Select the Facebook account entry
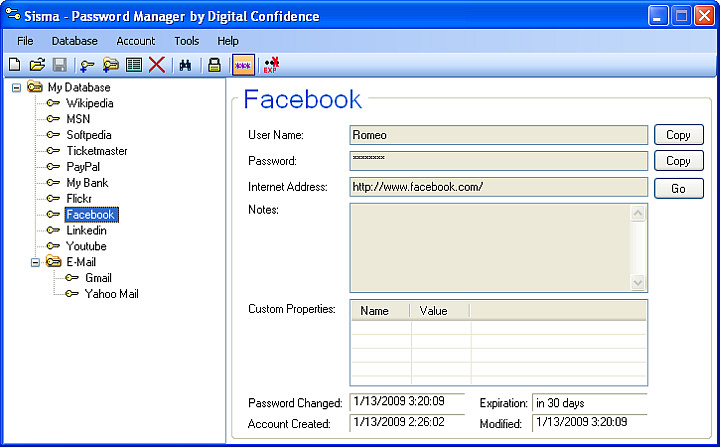 point(91,215)
